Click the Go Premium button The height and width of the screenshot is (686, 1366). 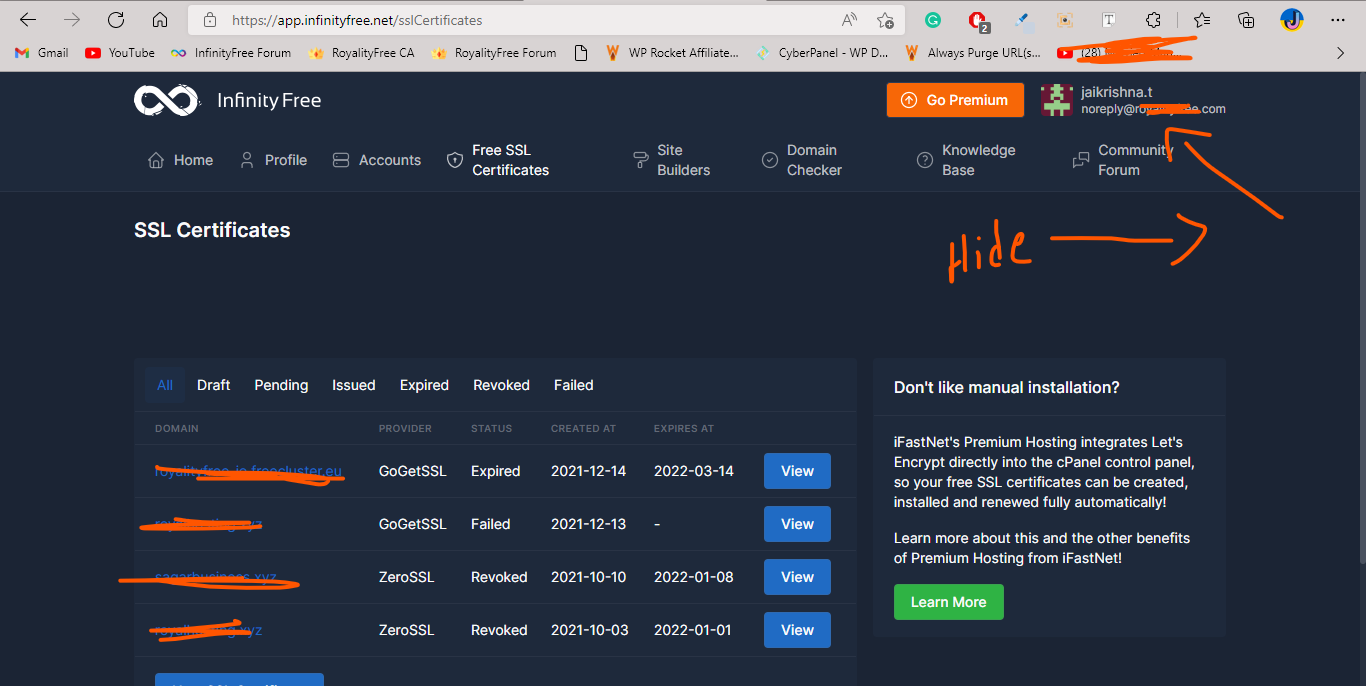(x=955, y=100)
